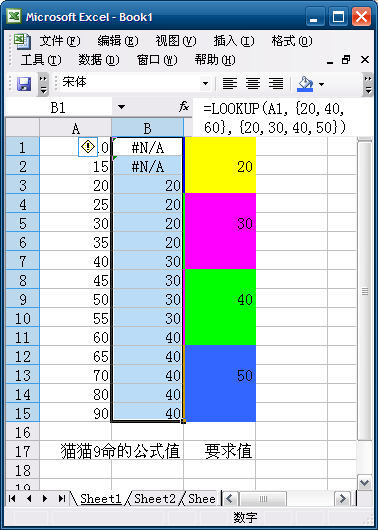
Task: Select row 16 header
Action: point(23,433)
